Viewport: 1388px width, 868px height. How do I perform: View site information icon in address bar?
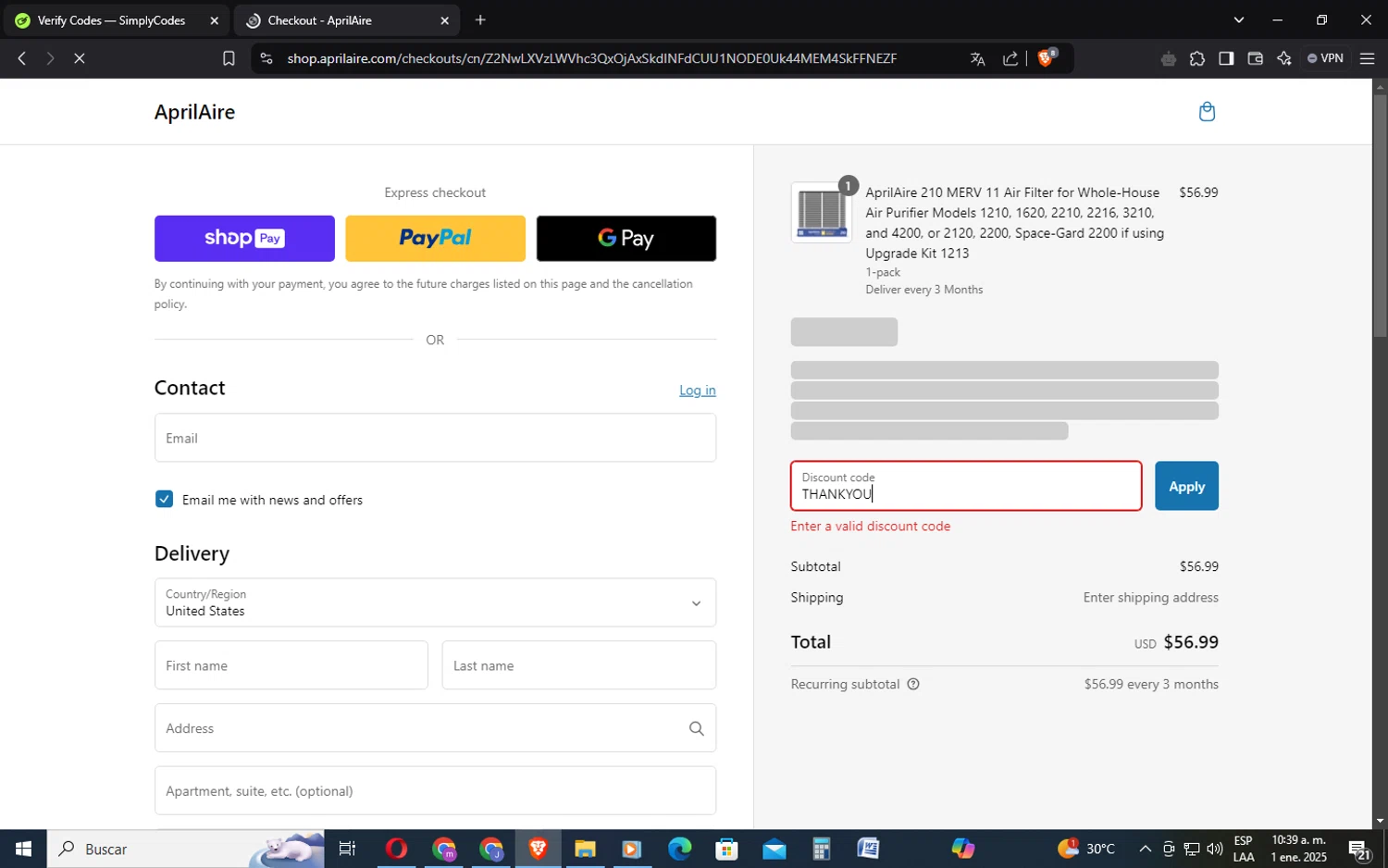click(x=266, y=58)
